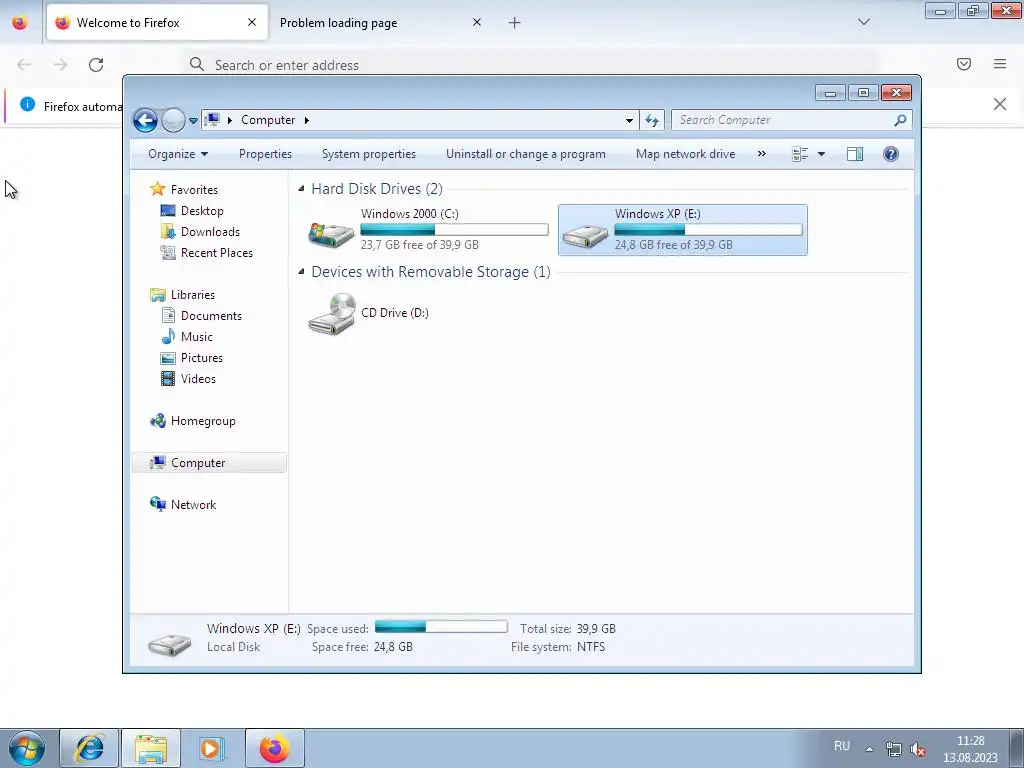Click Firefox taskbar icon

click(275, 748)
